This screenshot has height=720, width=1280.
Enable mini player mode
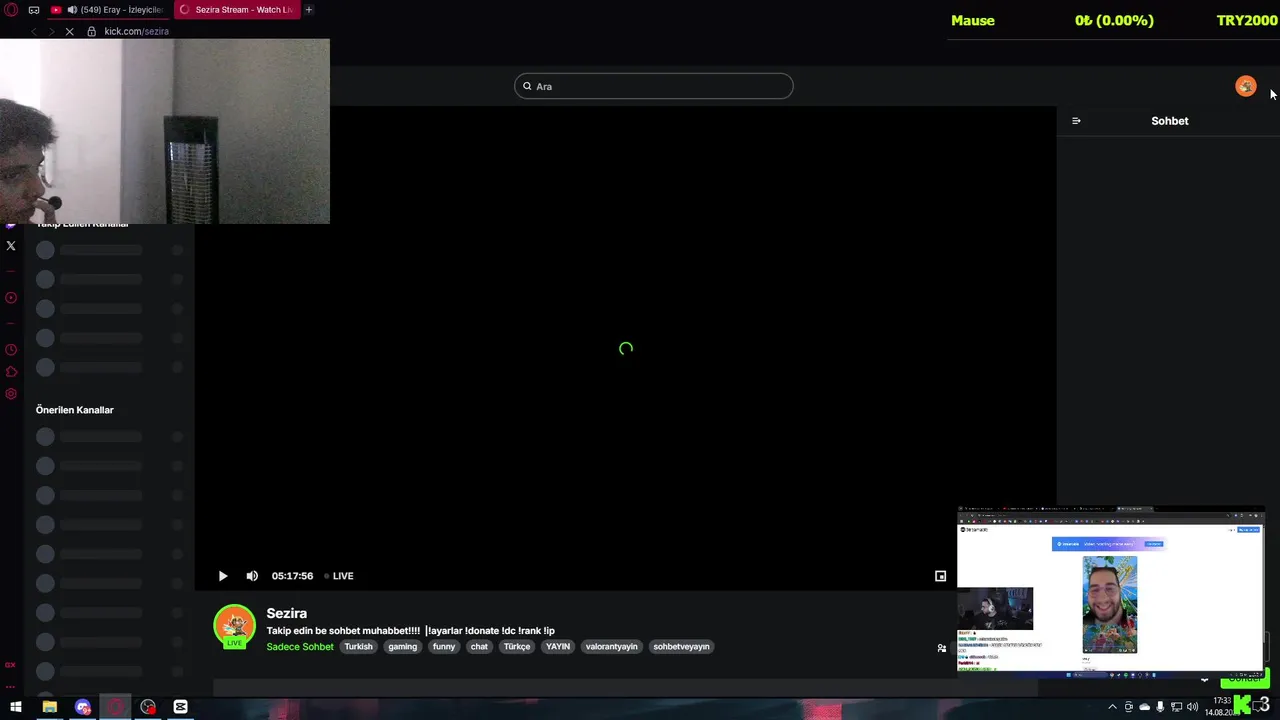point(940,576)
